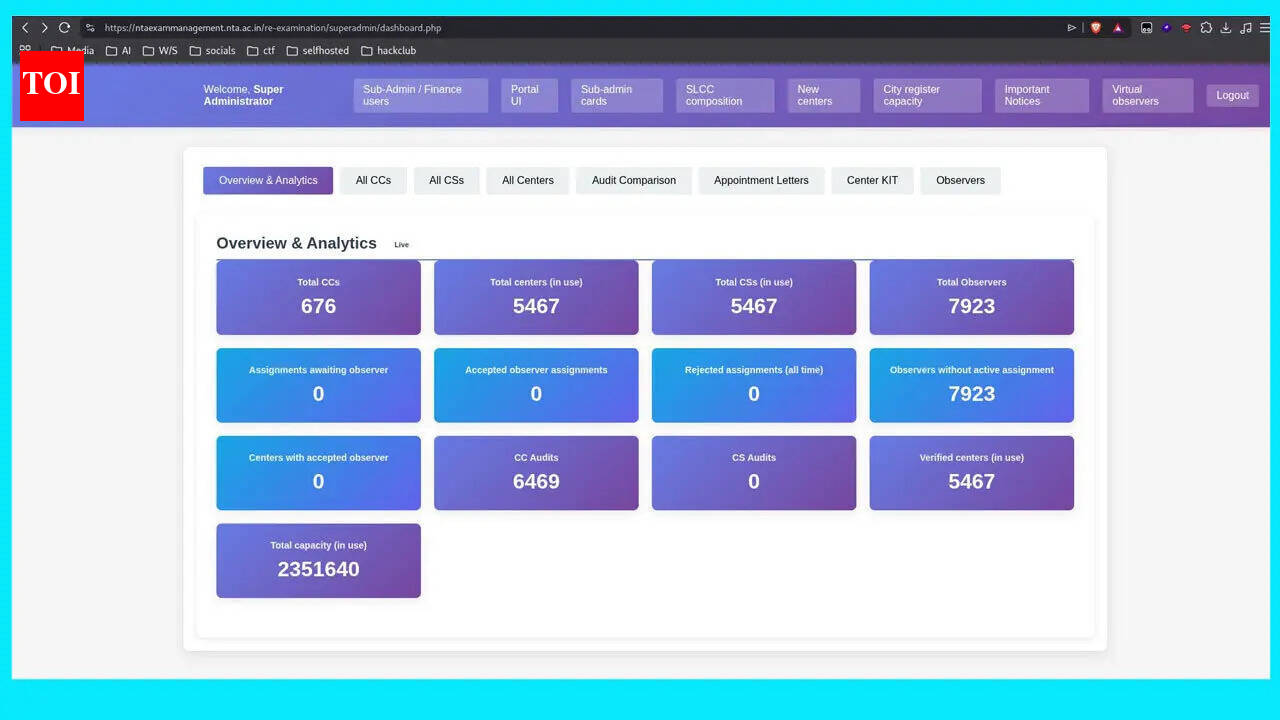Viewport: 1280px width, 720px height.
Task: Click the Centers with accepted observer card
Action: pyautogui.click(x=318, y=473)
